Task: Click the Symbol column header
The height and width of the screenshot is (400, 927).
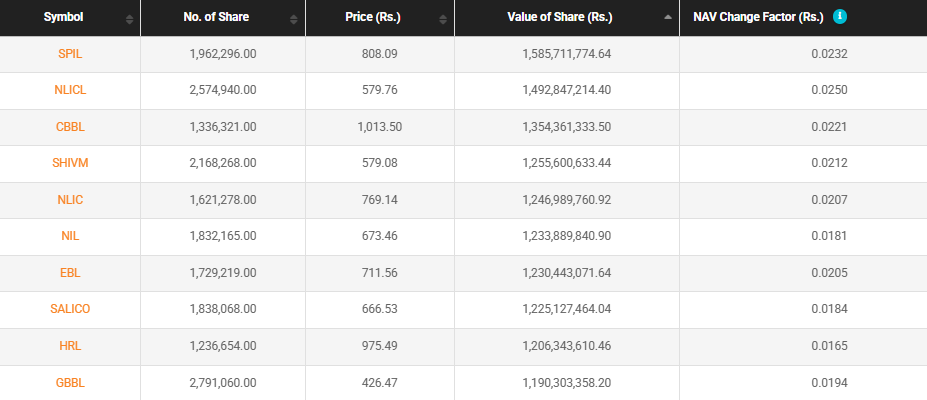Action: click(63, 18)
